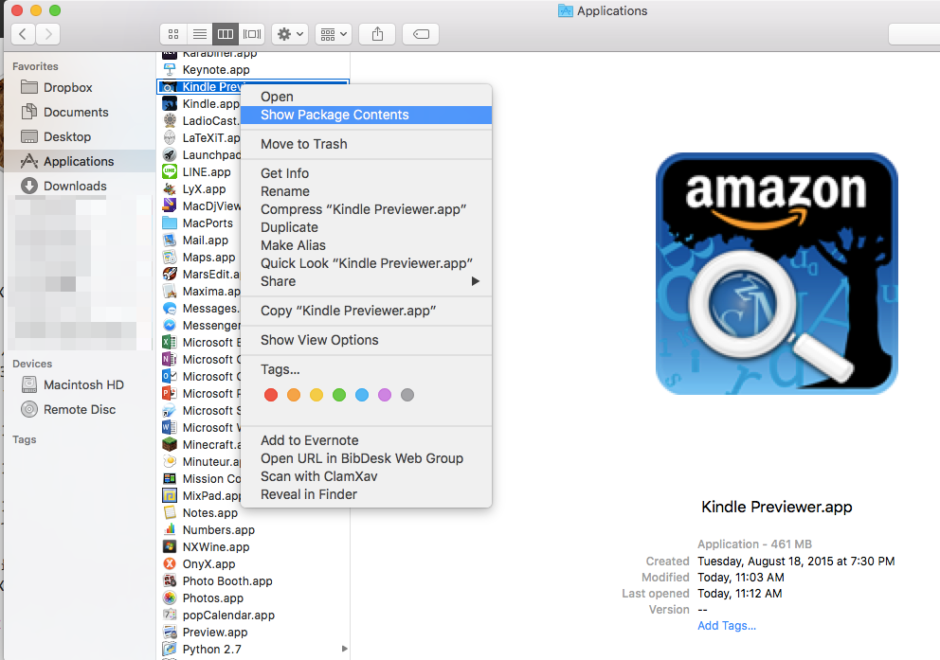
Task: Choose Copy "Kindle Previewer.app"
Action: [x=366, y=311]
